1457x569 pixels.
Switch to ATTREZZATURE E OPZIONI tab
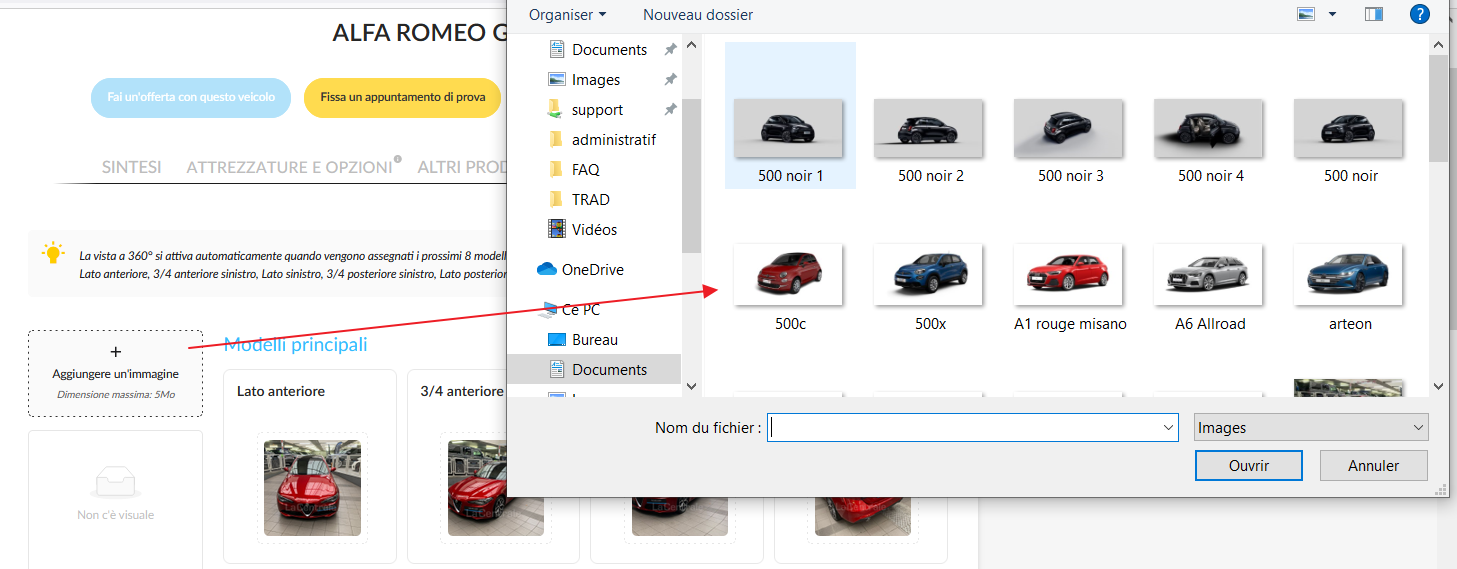tap(290, 167)
